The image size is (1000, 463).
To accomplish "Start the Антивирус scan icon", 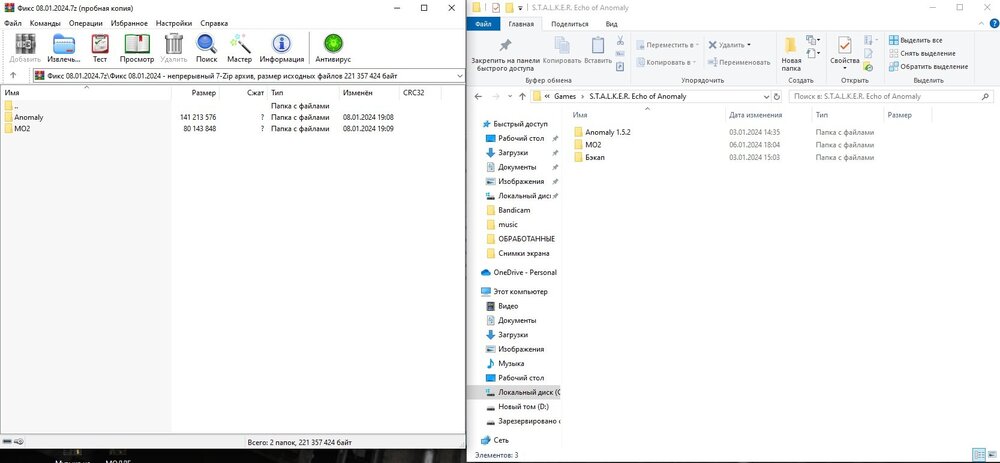I will pyautogui.click(x=333, y=47).
